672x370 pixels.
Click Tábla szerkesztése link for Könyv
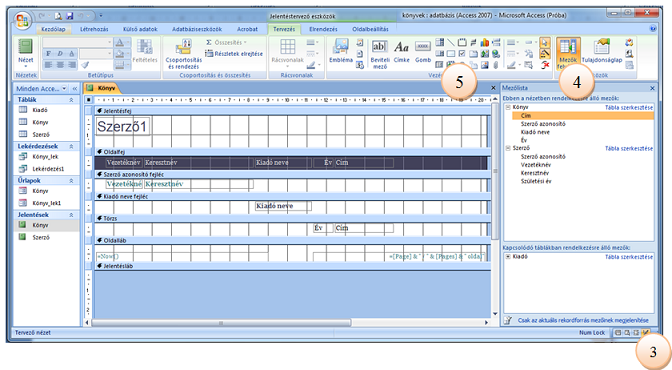(x=629, y=108)
